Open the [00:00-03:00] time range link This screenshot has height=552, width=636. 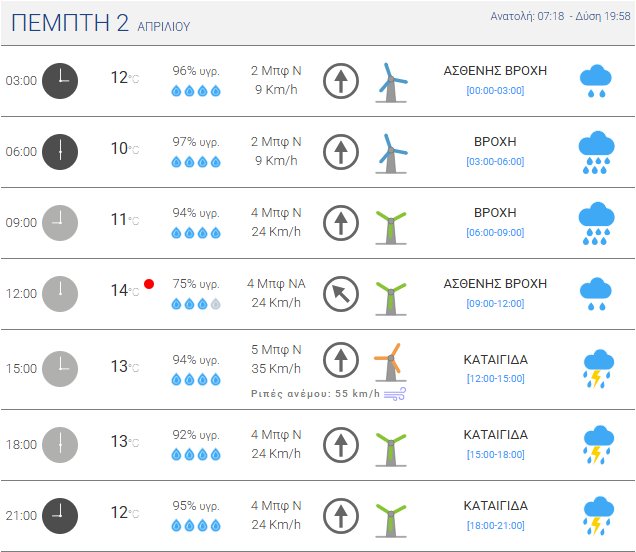495,91
